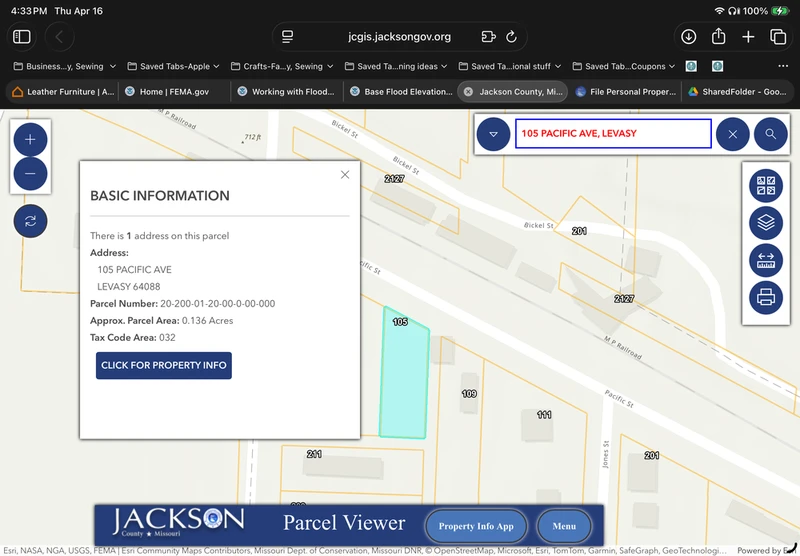Clear the address search box
The height and width of the screenshot is (556, 800).
tap(733, 134)
